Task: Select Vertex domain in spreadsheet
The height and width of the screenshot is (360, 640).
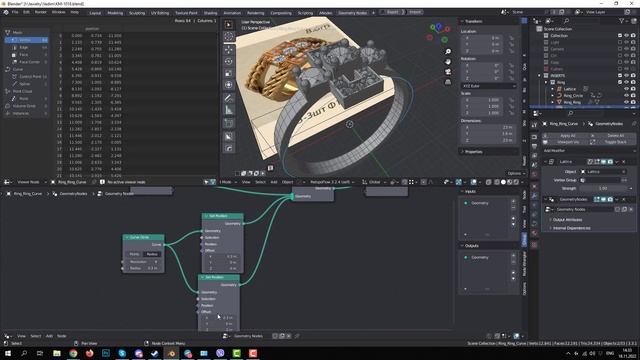Action: pyautogui.click(x=27, y=40)
